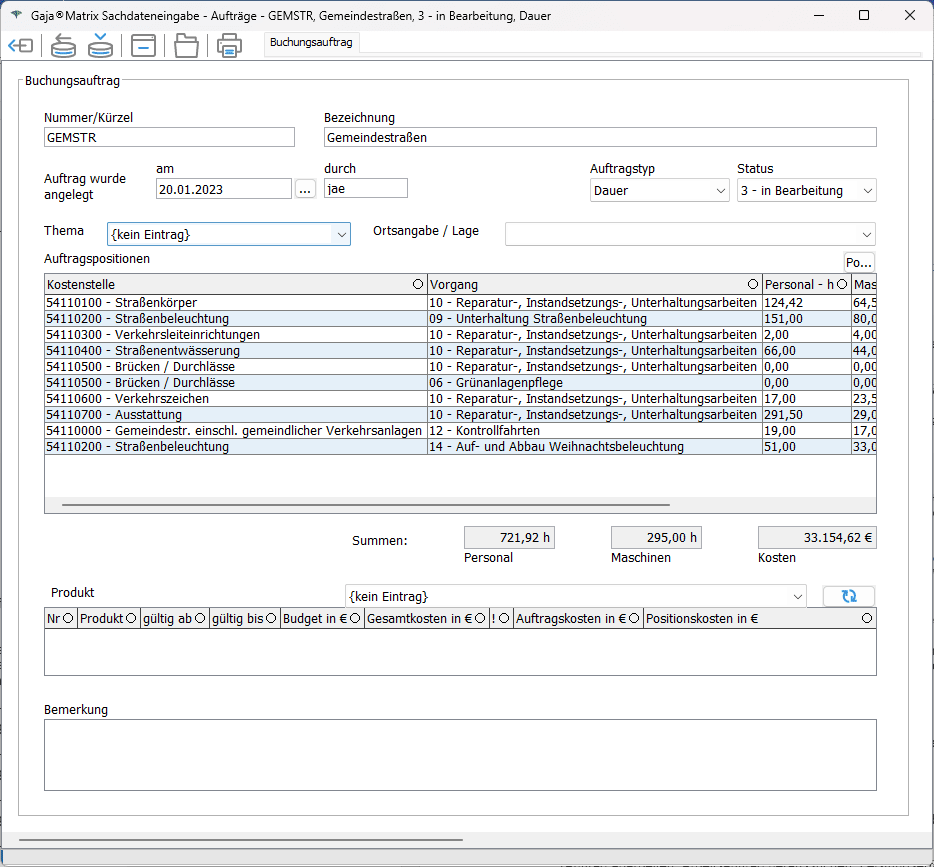Click the horizontal scrollbar under Auftragspositionen table
Screen dimensions: 934x867
pyautogui.click(x=366, y=505)
